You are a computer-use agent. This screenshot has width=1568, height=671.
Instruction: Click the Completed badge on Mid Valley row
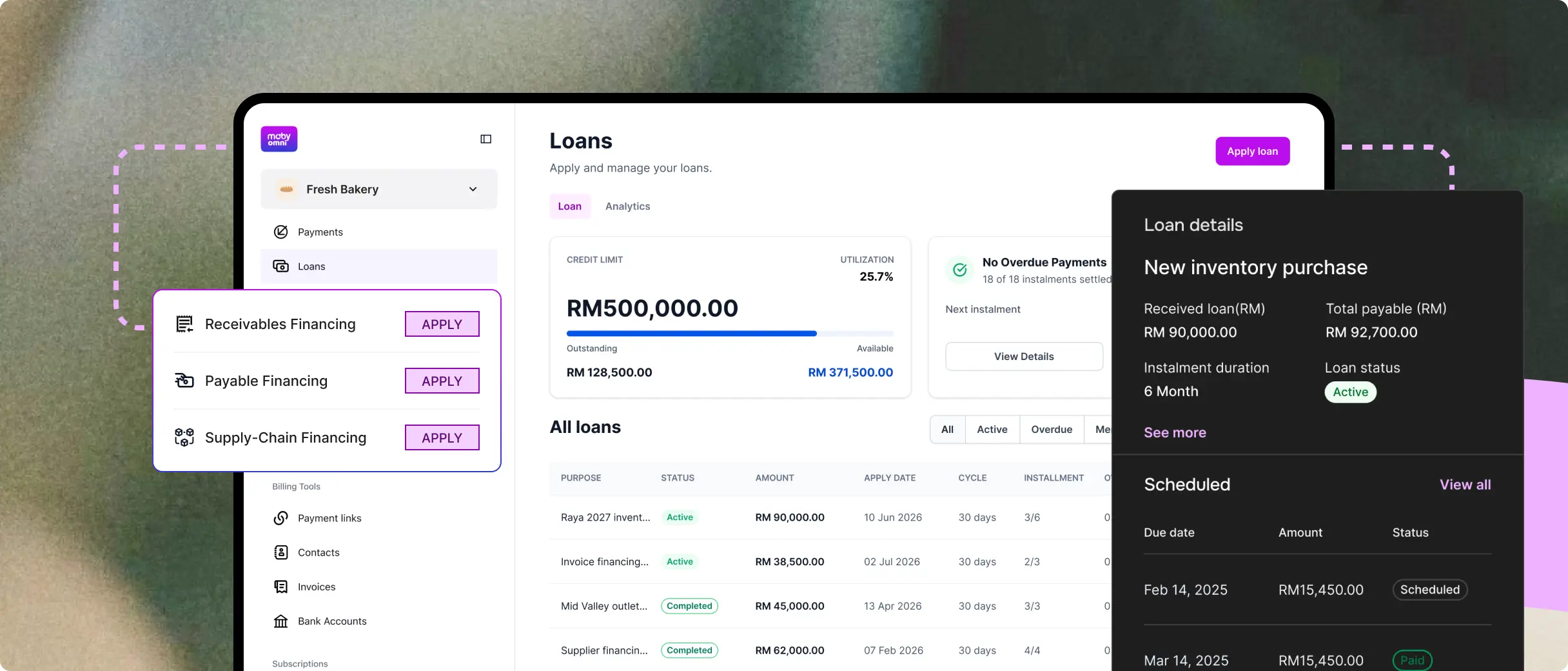[x=689, y=606]
